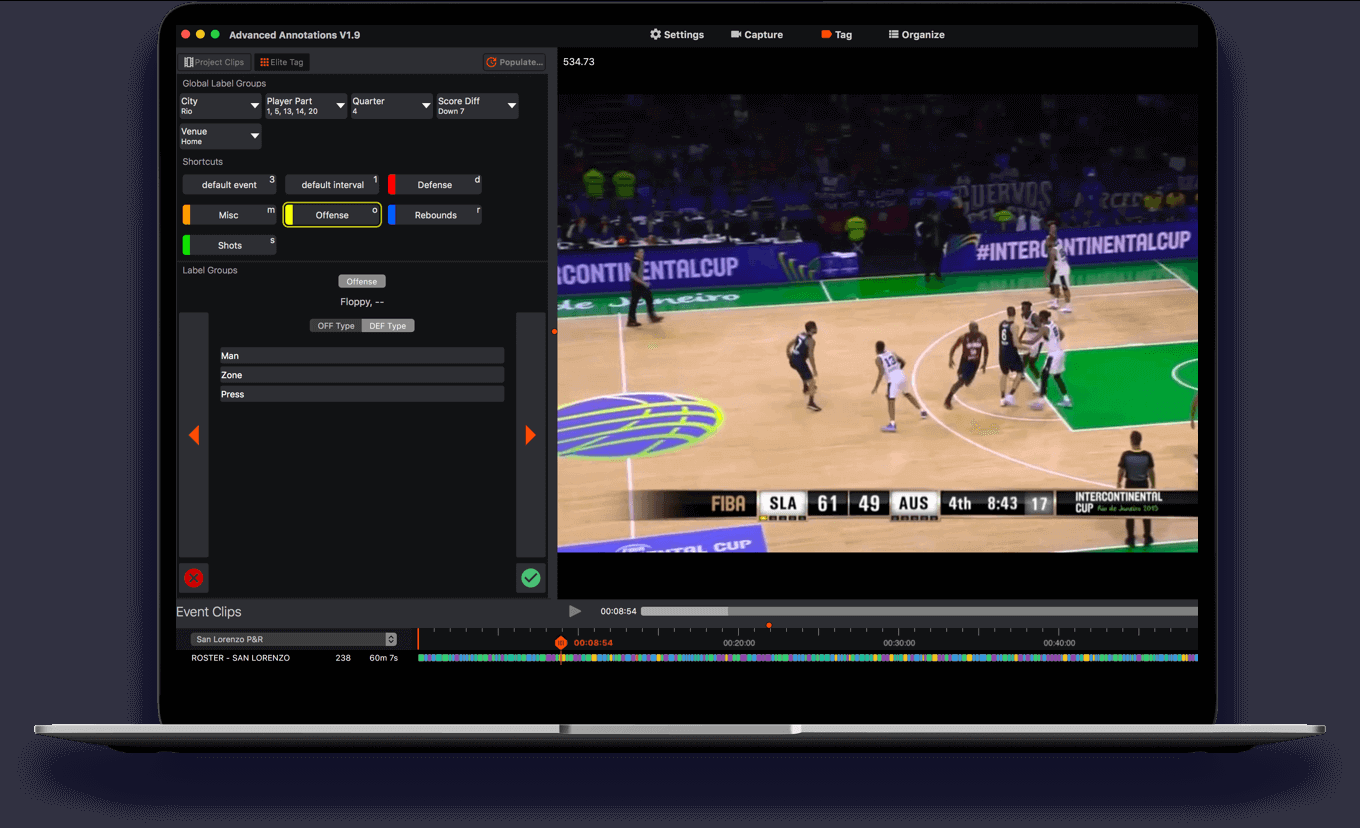Click the green checkmark confirm icon

pos(531,578)
